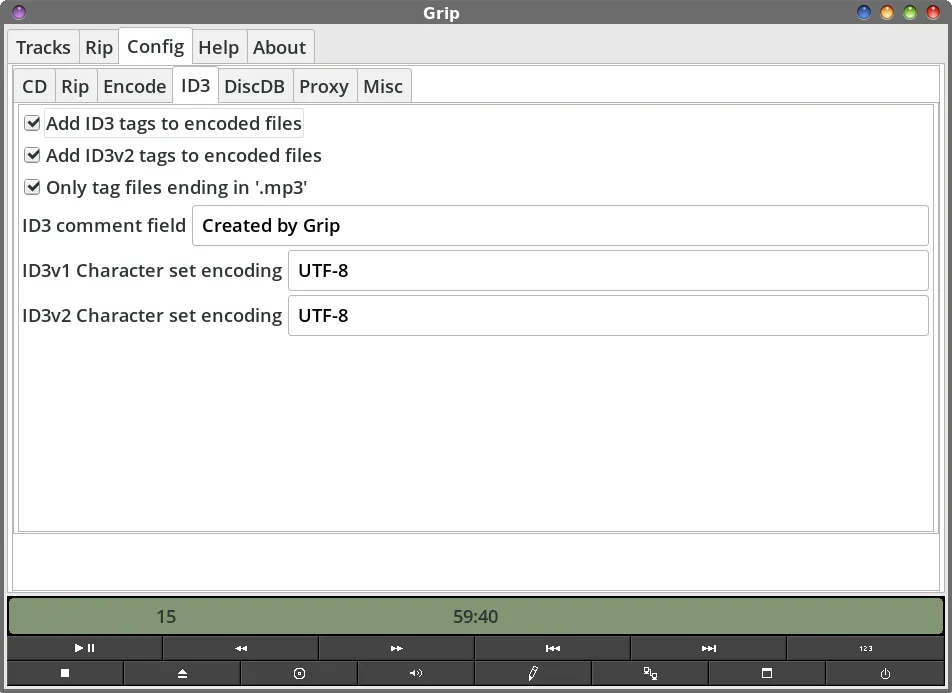
Task: Click the purple window menu button in title bar
Action: pyautogui.click(x=19, y=12)
